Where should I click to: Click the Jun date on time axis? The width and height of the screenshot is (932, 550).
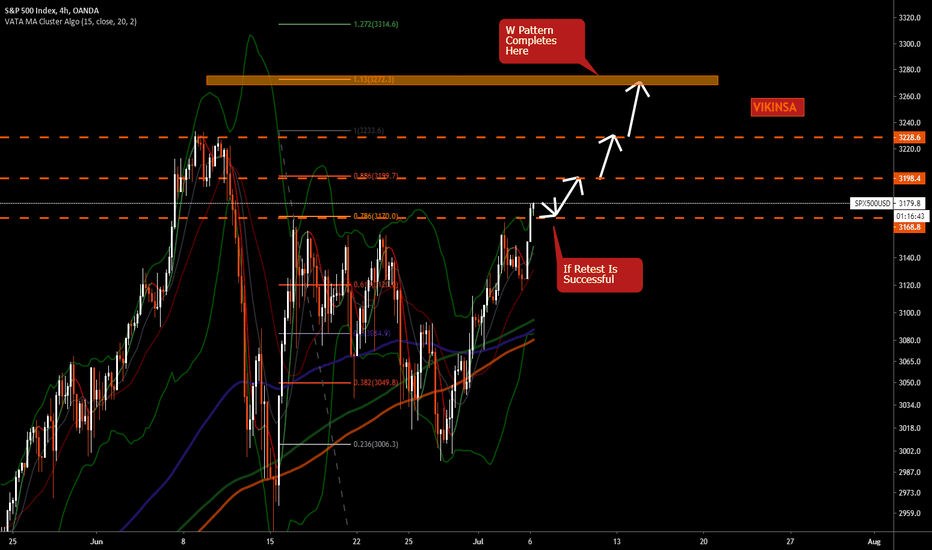[x=96, y=542]
